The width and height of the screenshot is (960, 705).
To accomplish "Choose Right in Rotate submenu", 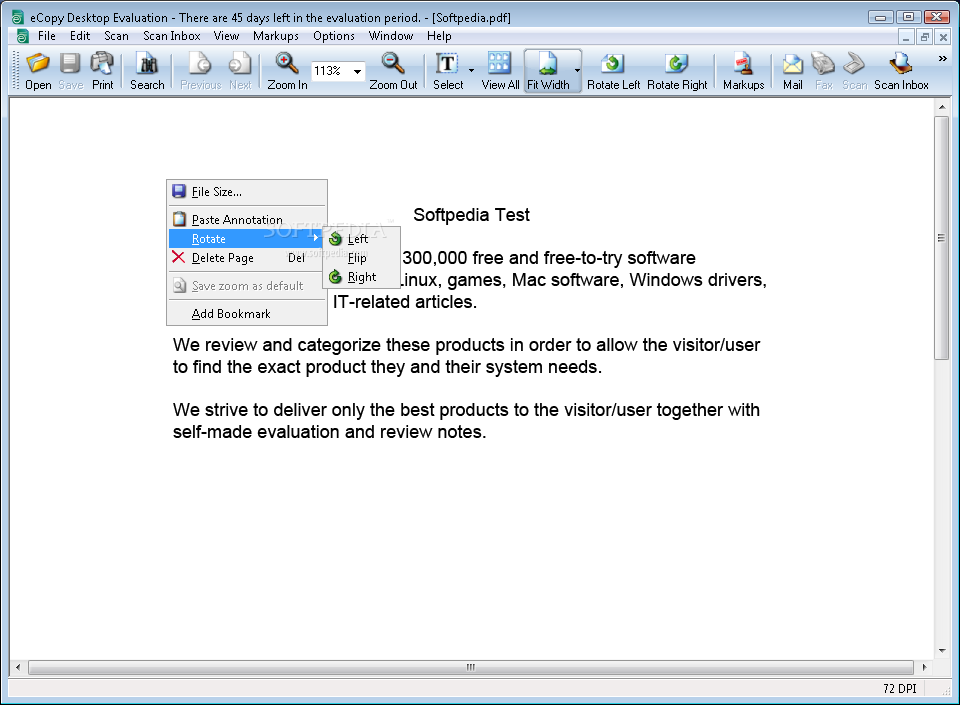I will 361,277.
